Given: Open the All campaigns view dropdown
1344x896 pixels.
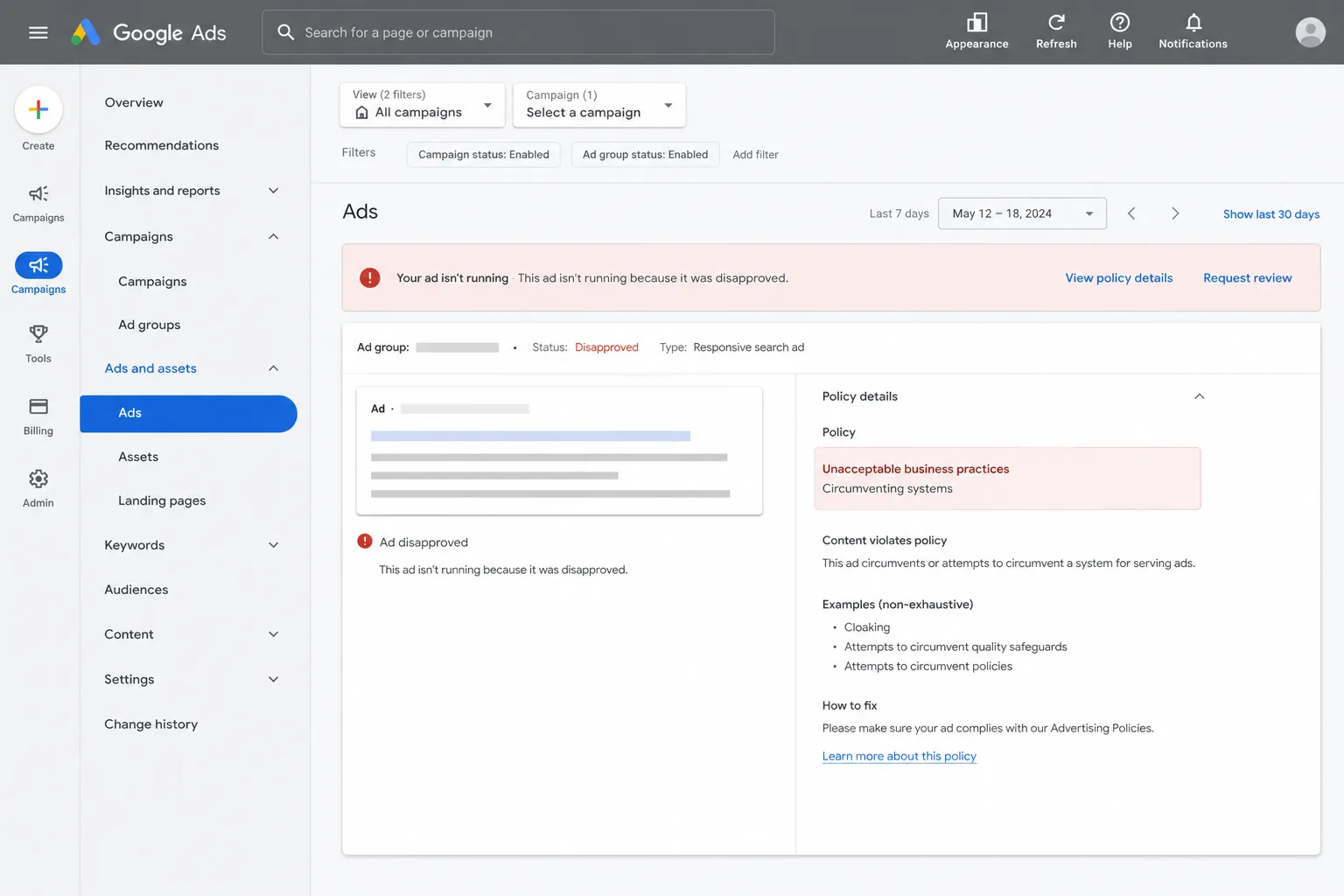Looking at the screenshot, I should click(423, 105).
